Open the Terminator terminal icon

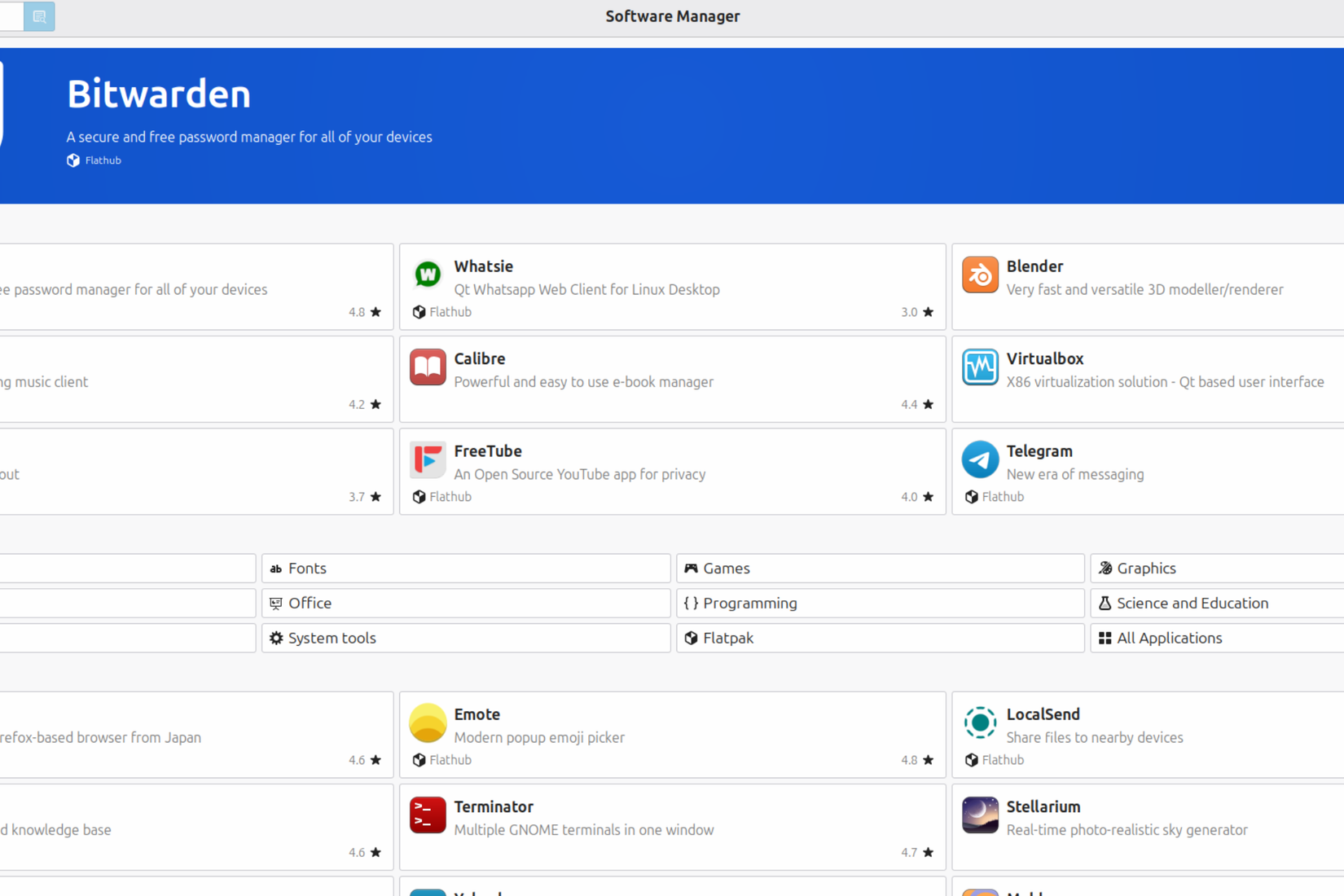tap(428, 815)
